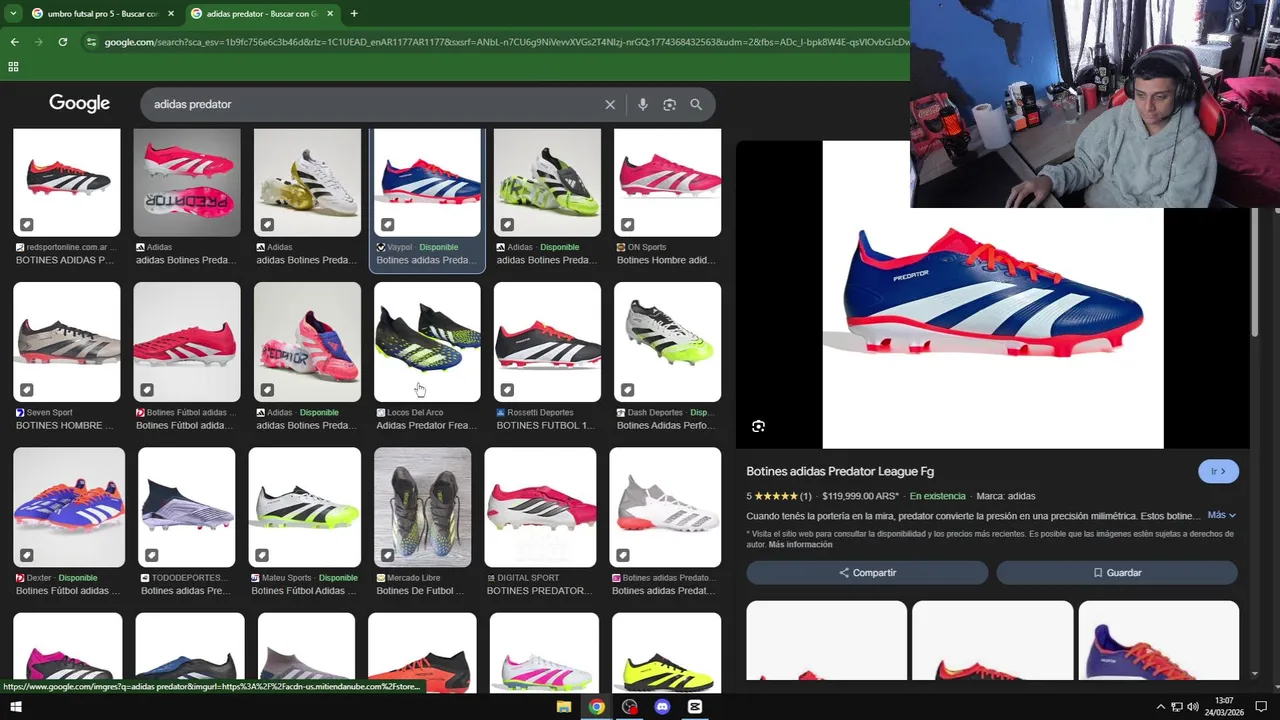The image size is (1280, 720).
Task: Open the Dash Deportes boot thumbnail
Action: pos(667,342)
